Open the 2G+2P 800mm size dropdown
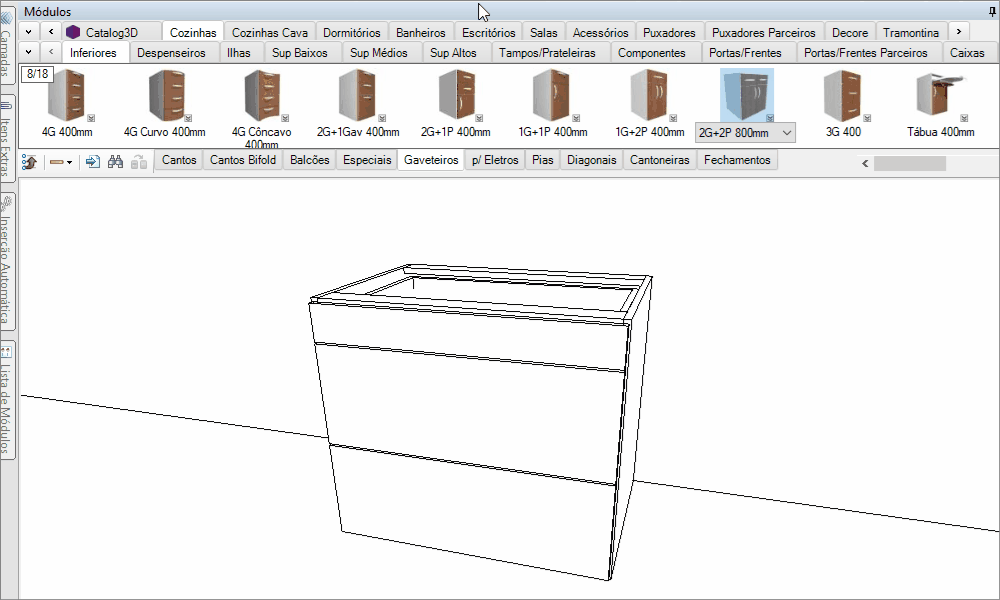 tap(787, 133)
